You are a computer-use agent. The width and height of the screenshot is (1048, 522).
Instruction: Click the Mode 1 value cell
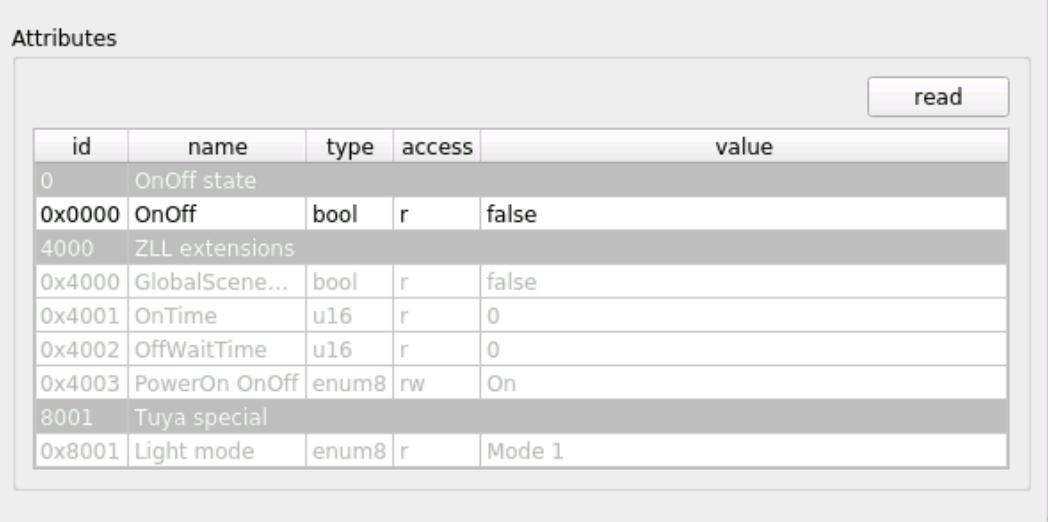point(744,451)
